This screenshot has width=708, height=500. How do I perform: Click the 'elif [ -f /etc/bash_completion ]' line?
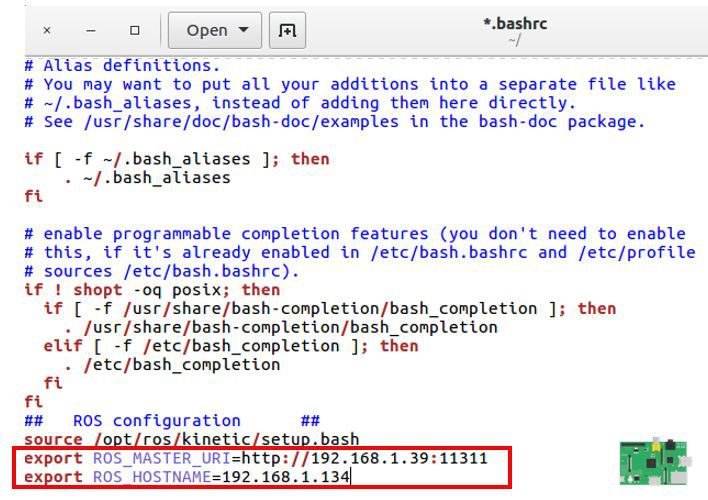[231, 346]
